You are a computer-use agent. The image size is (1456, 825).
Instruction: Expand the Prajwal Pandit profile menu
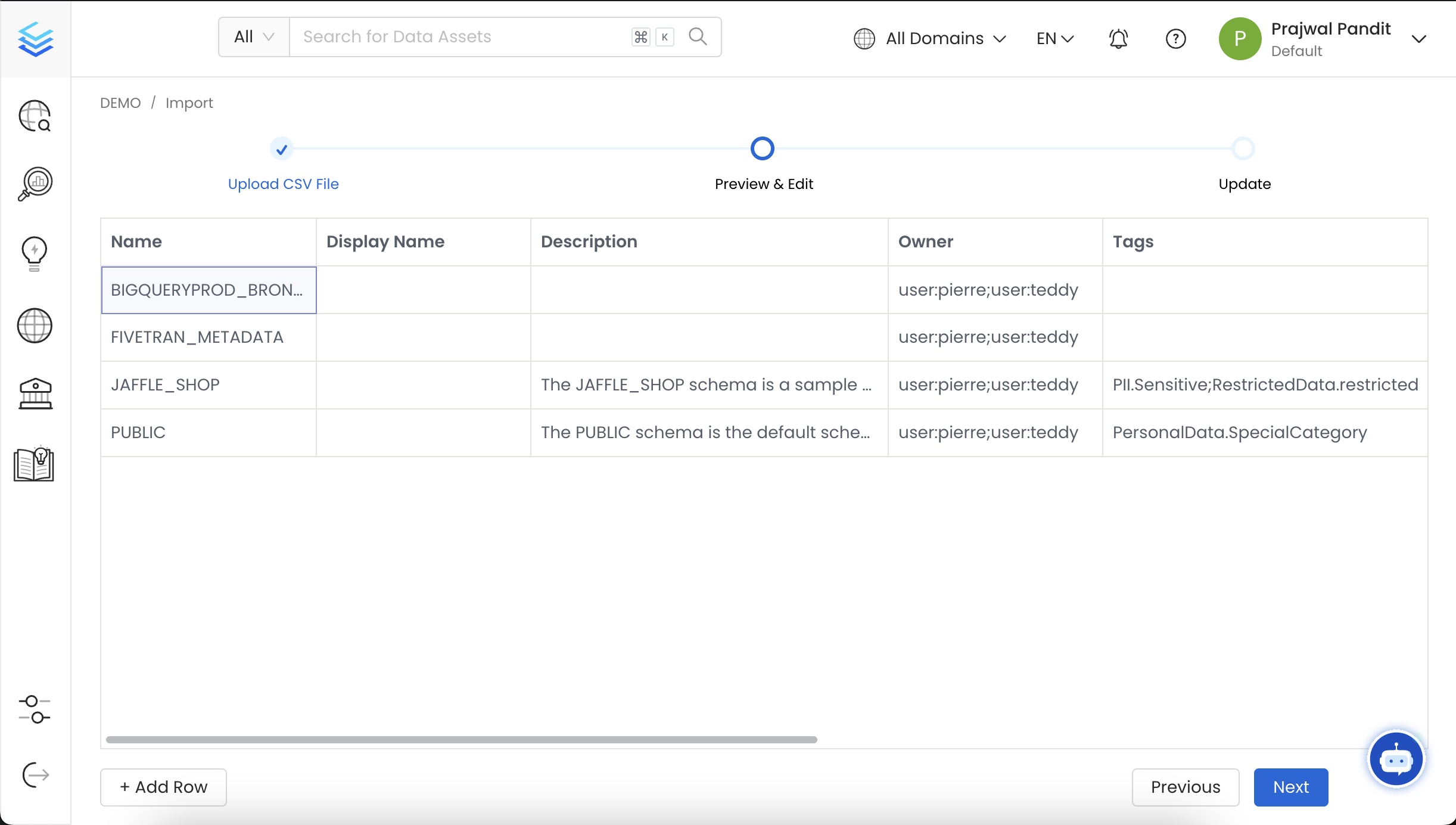coord(1418,38)
